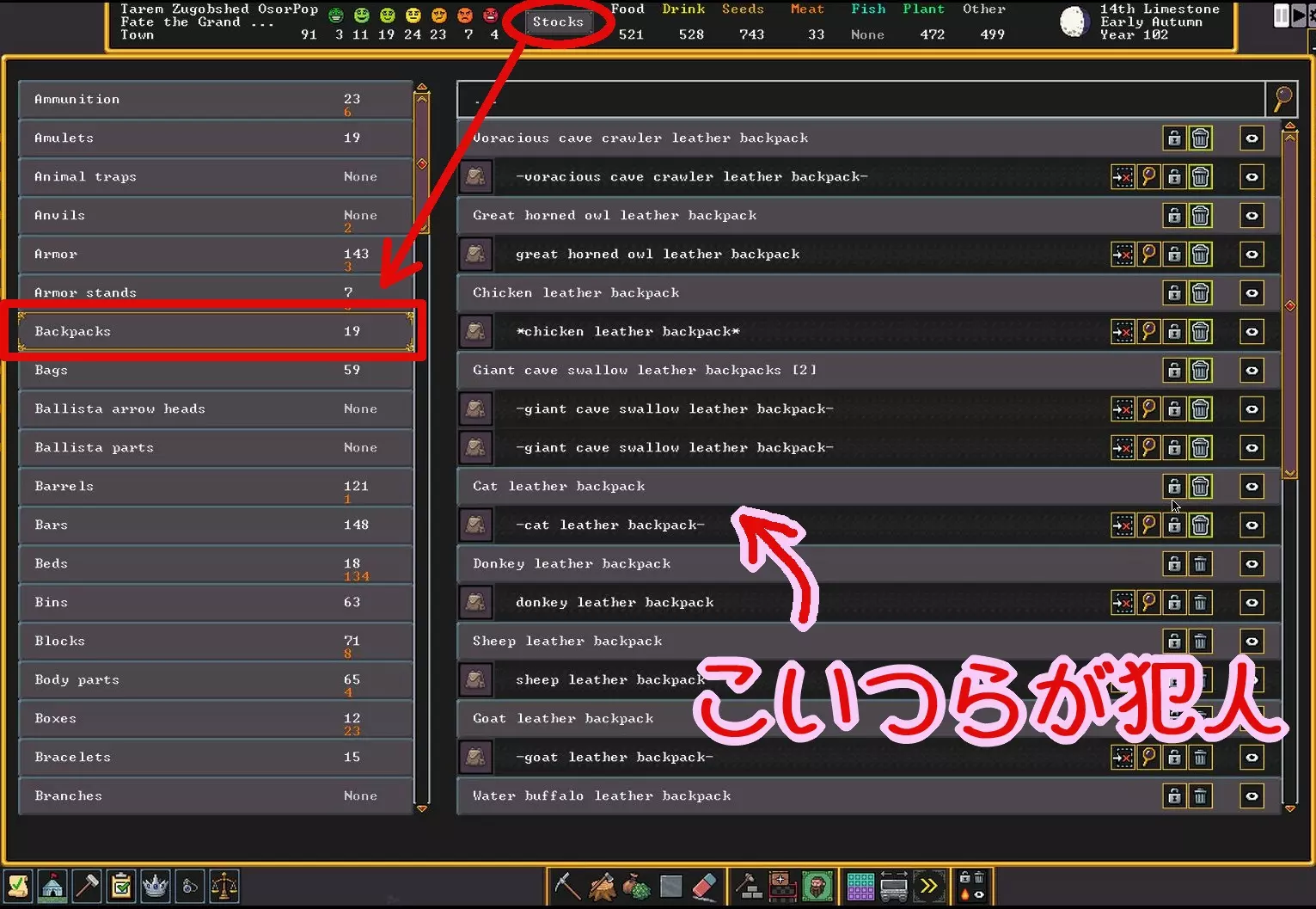Click the category list scroll-down arrow
The width and height of the screenshot is (1316, 909).
(422, 808)
